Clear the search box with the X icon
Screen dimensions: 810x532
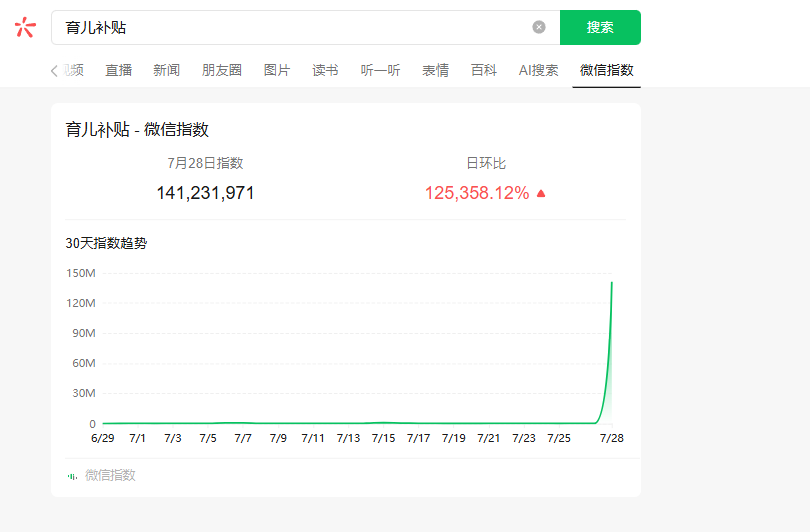pos(539,27)
